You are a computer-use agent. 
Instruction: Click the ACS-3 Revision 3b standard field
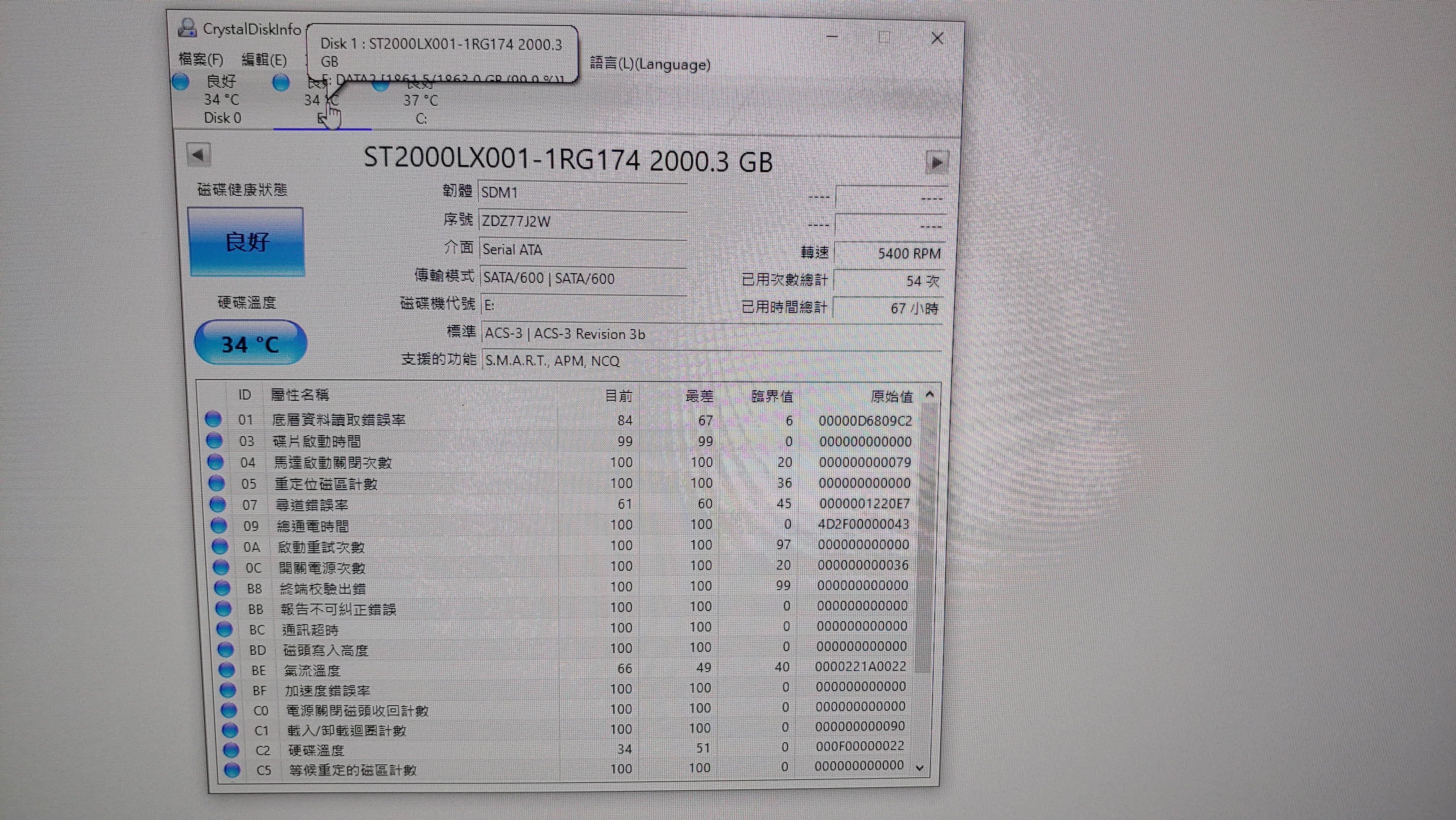point(712,334)
